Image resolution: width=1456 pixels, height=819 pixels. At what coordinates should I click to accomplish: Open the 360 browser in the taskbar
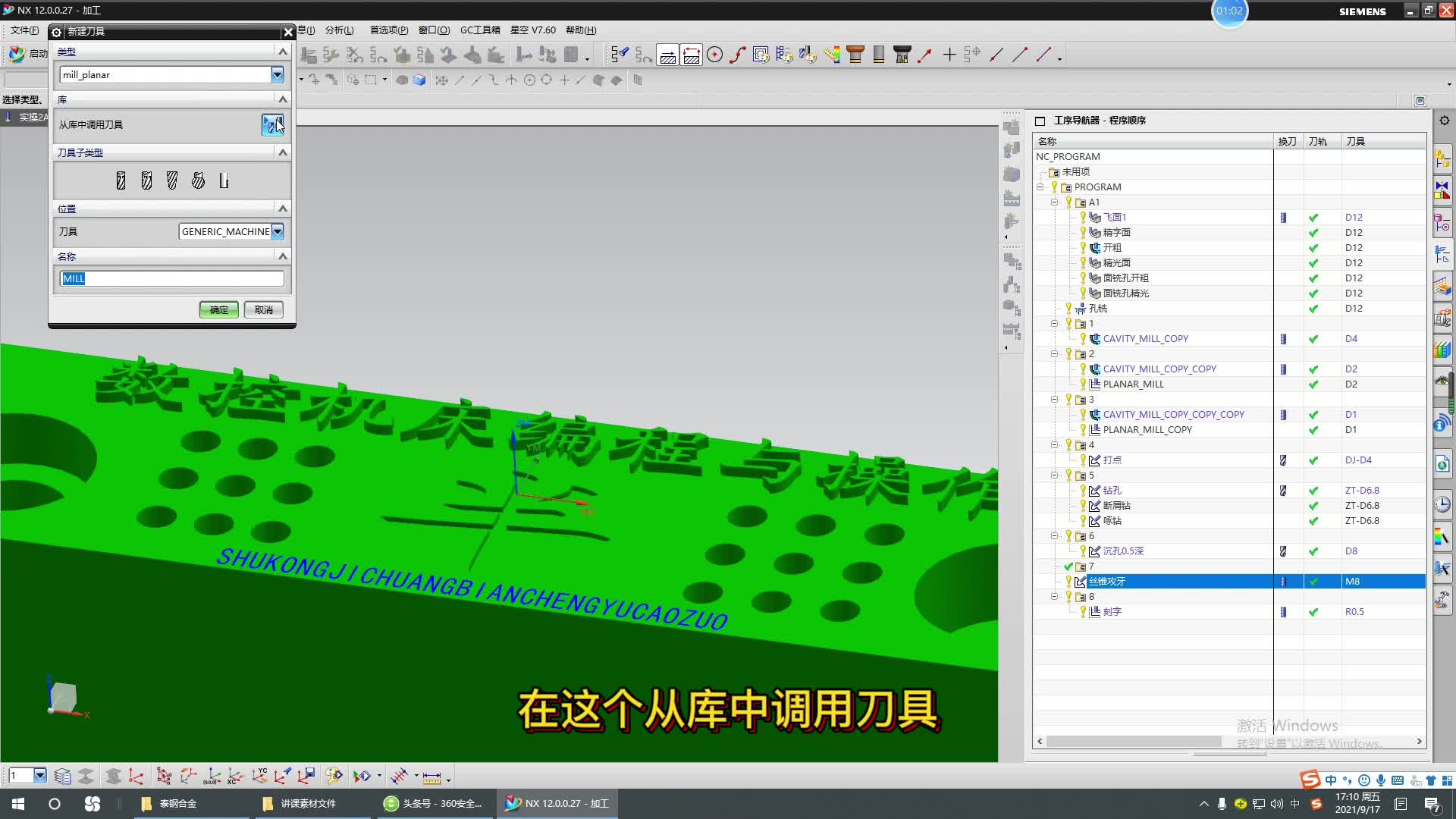(x=434, y=804)
